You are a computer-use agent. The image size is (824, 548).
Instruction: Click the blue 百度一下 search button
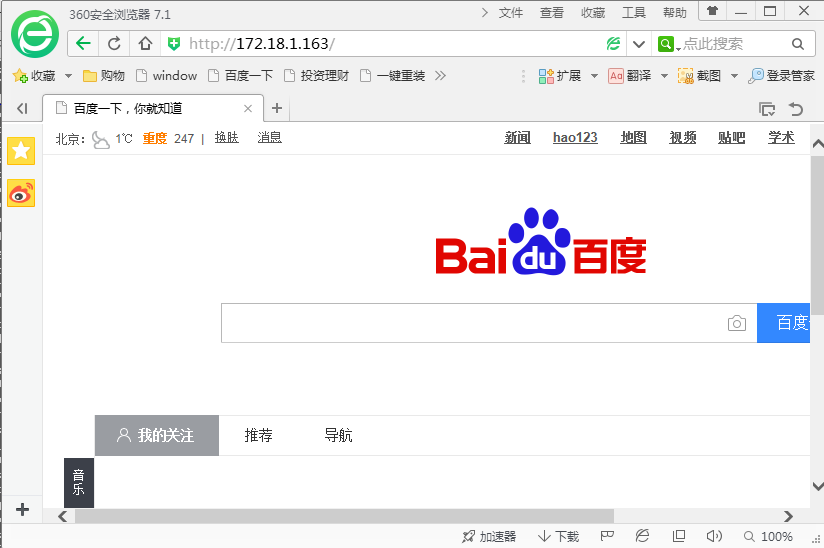coord(784,323)
